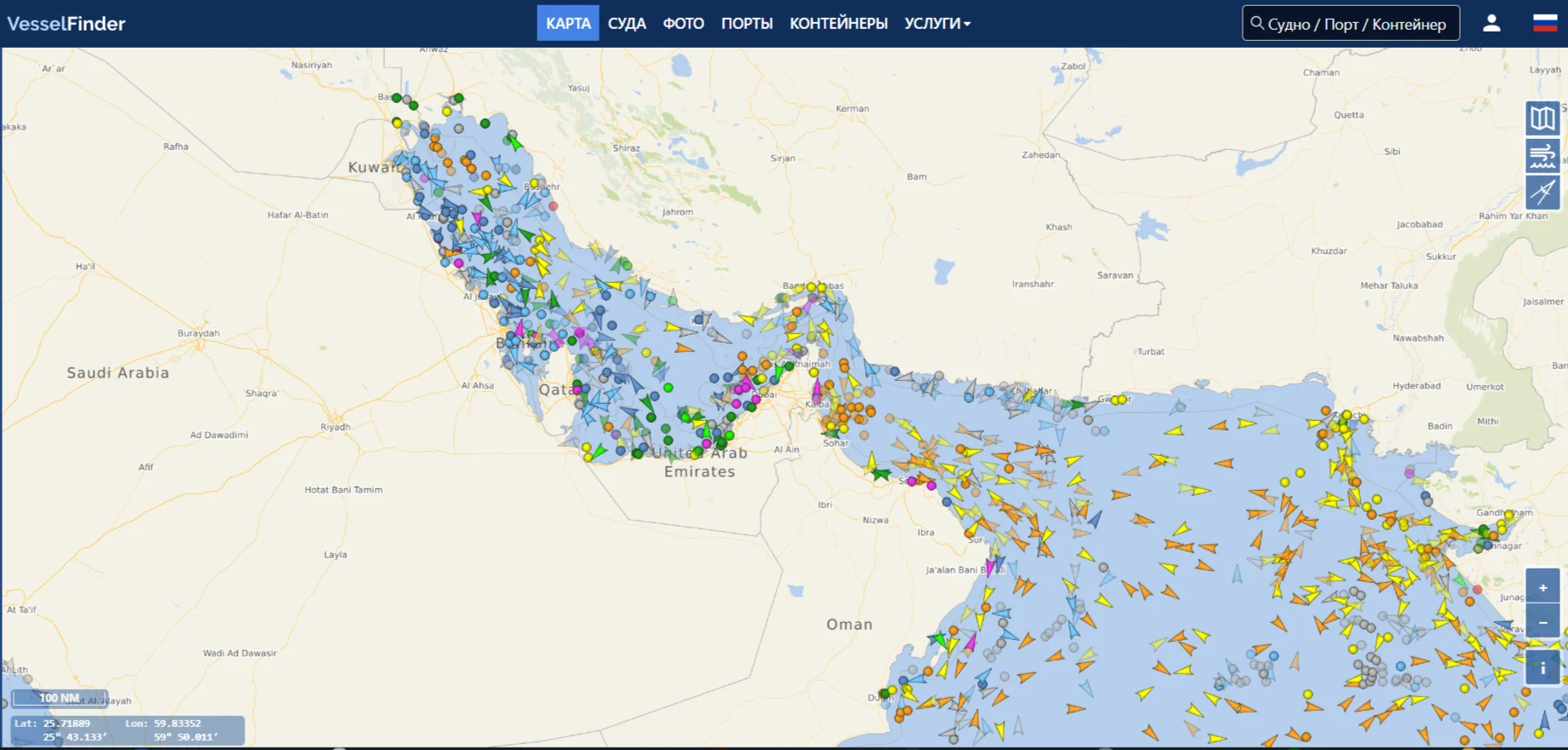Zoom in with the plus button

coord(1542,587)
